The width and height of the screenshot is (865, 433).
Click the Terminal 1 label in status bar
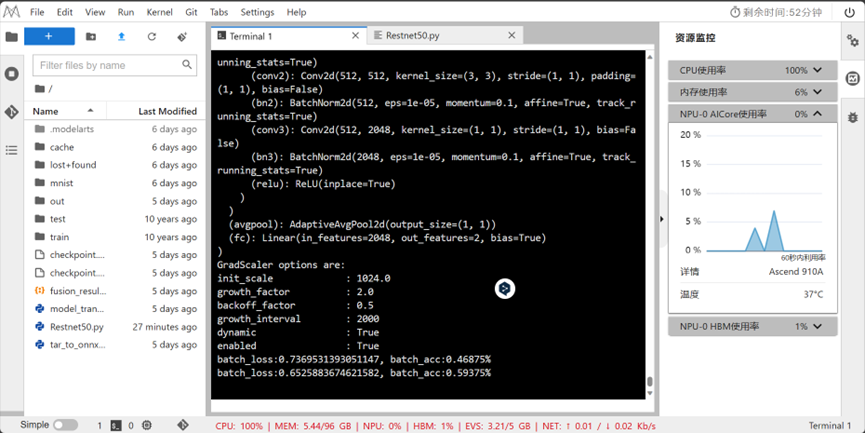point(830,425)
